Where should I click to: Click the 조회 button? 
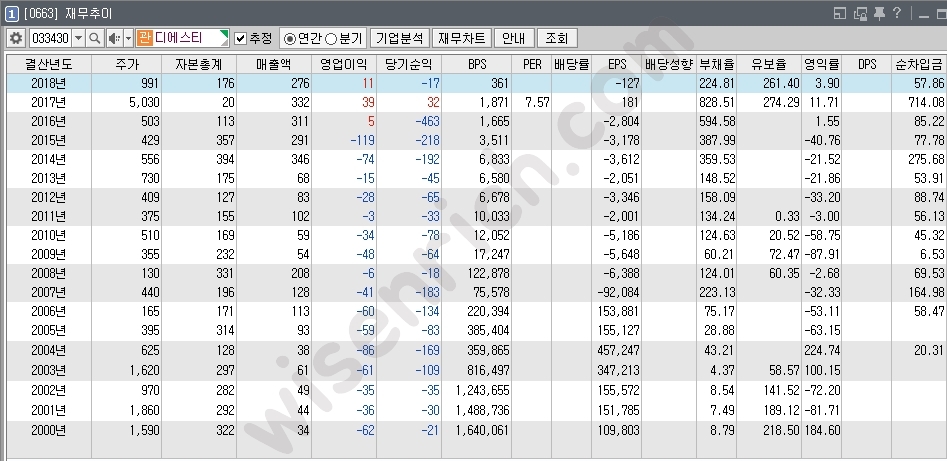[557, 38]
